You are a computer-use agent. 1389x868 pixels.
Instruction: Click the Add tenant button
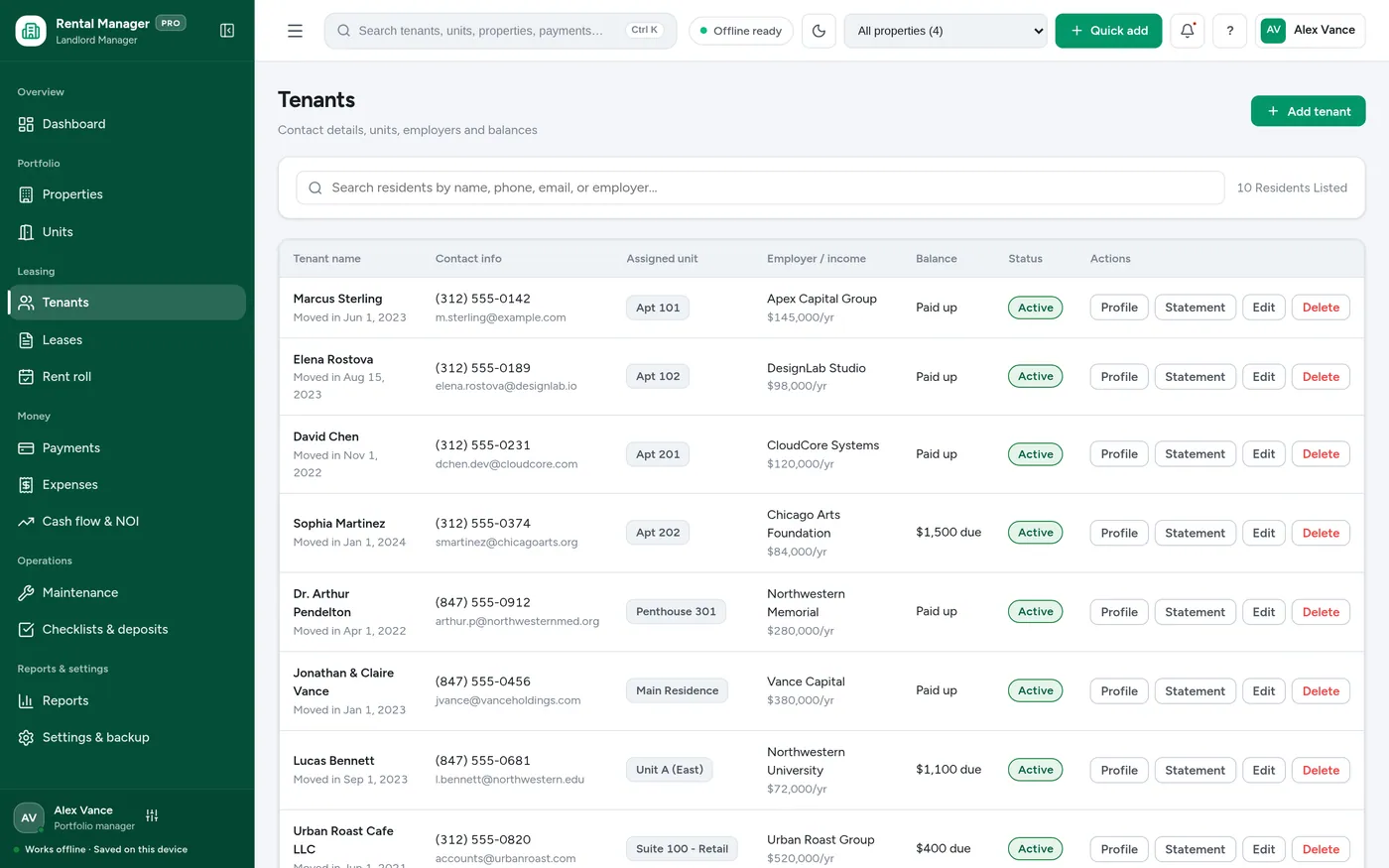coord(1308,111)
